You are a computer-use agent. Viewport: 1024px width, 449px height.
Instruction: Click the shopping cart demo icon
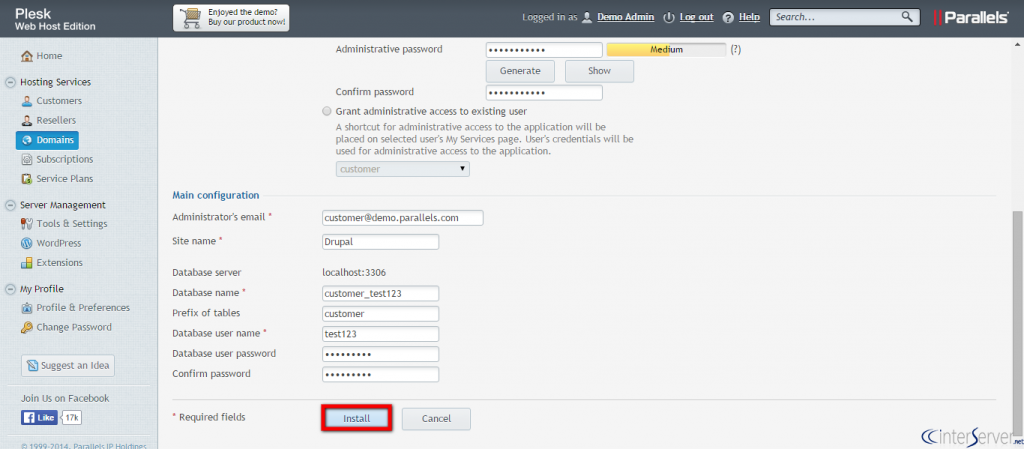click(191, 18)
